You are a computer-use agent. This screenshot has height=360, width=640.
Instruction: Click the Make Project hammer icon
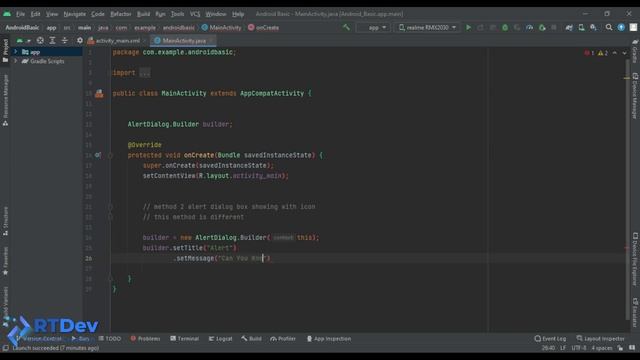coord(346,27)
